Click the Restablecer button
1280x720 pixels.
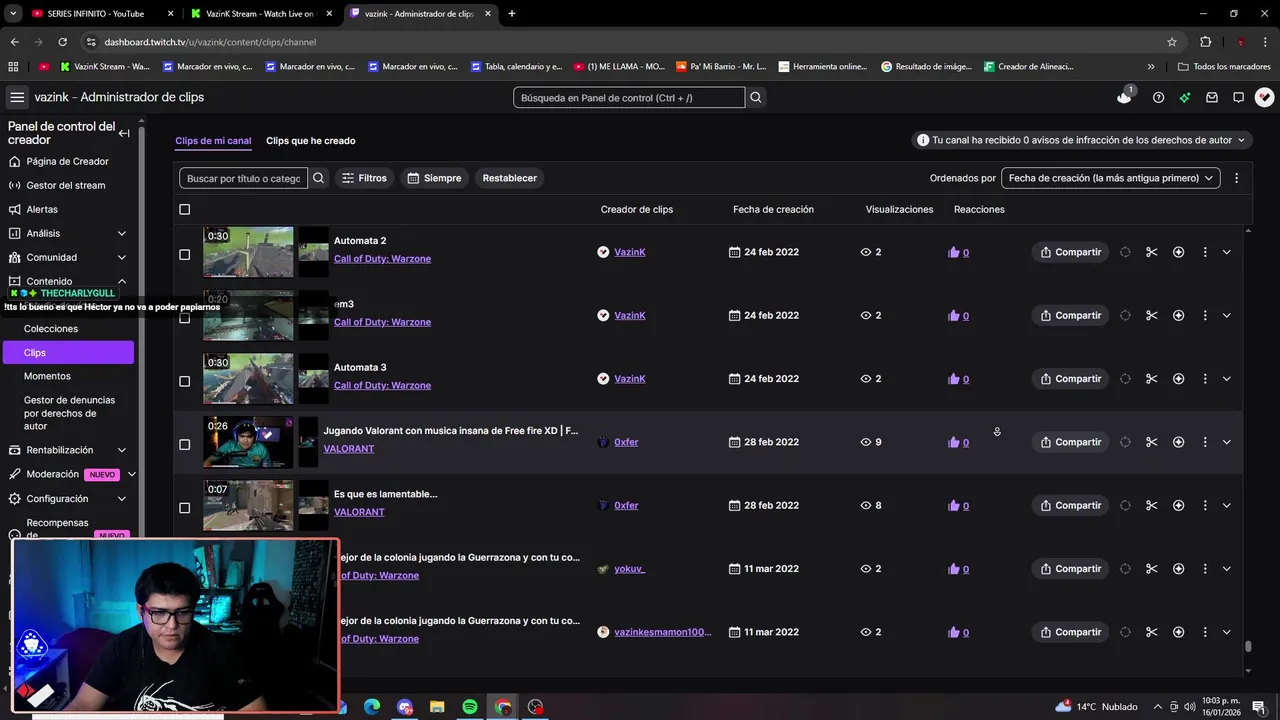pos(510,178)
